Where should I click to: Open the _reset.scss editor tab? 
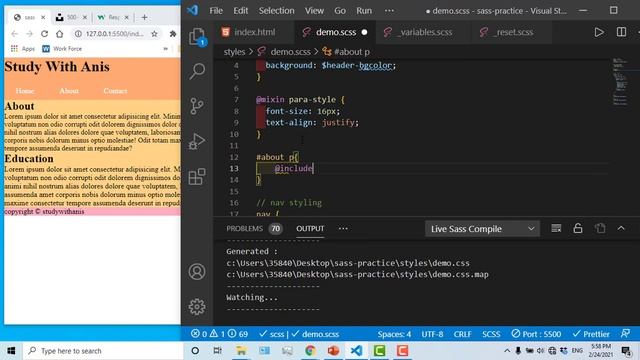[x=513, y=32]
